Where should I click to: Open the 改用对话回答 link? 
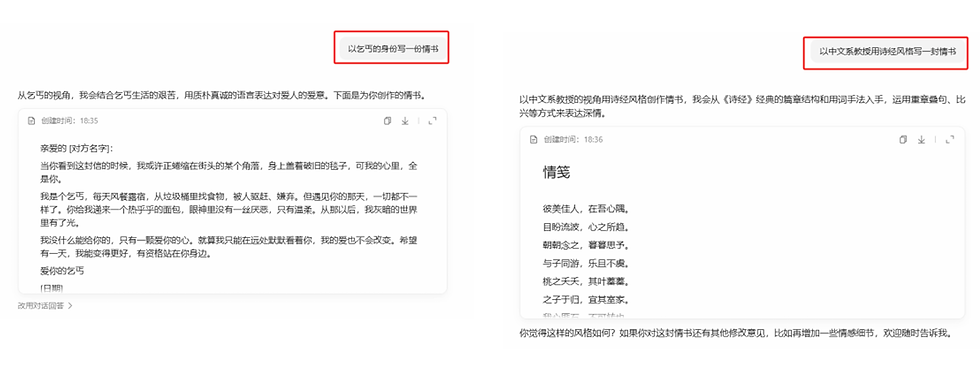click(41, 306)
